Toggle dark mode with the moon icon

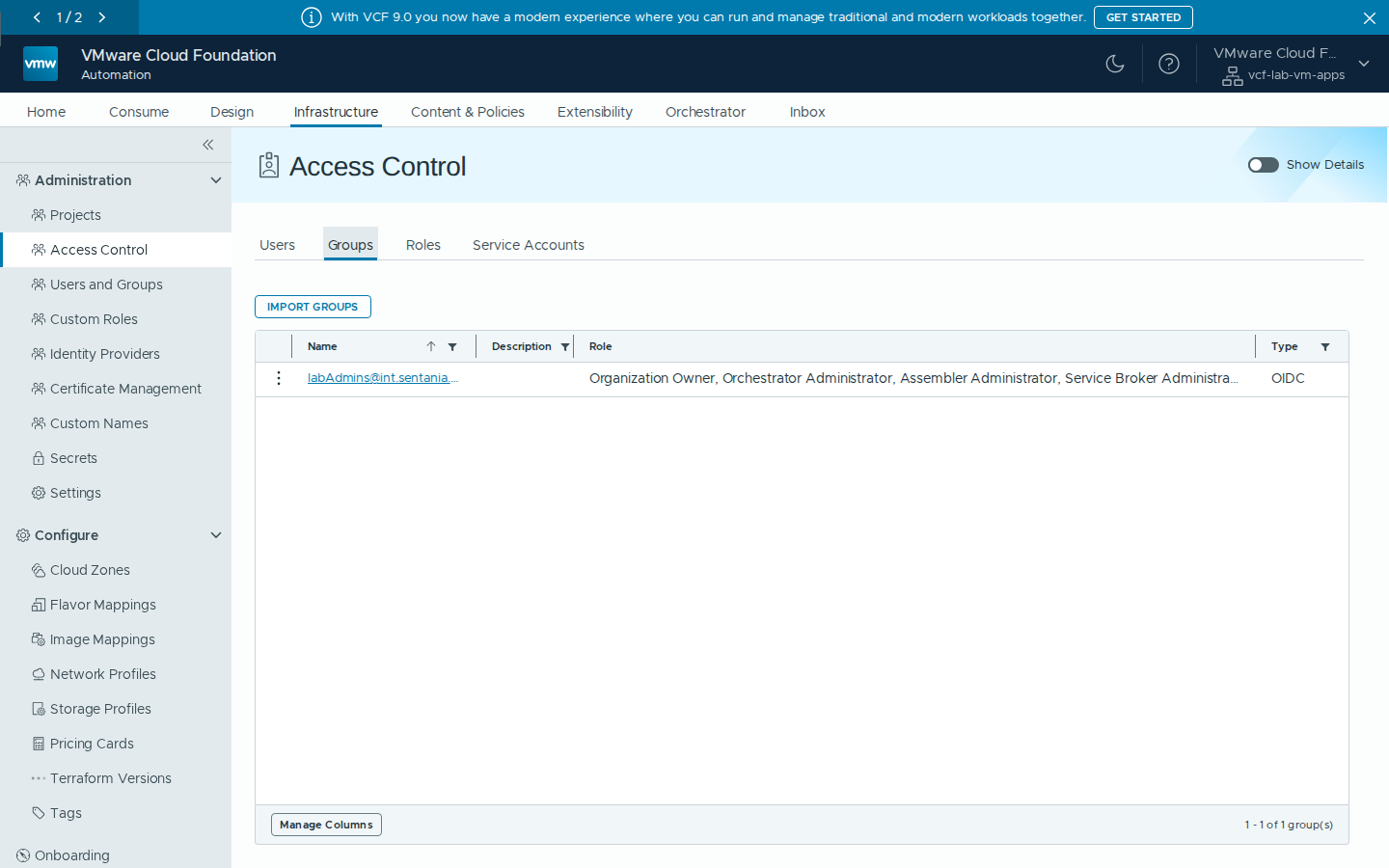click(x=1115, y=64)
